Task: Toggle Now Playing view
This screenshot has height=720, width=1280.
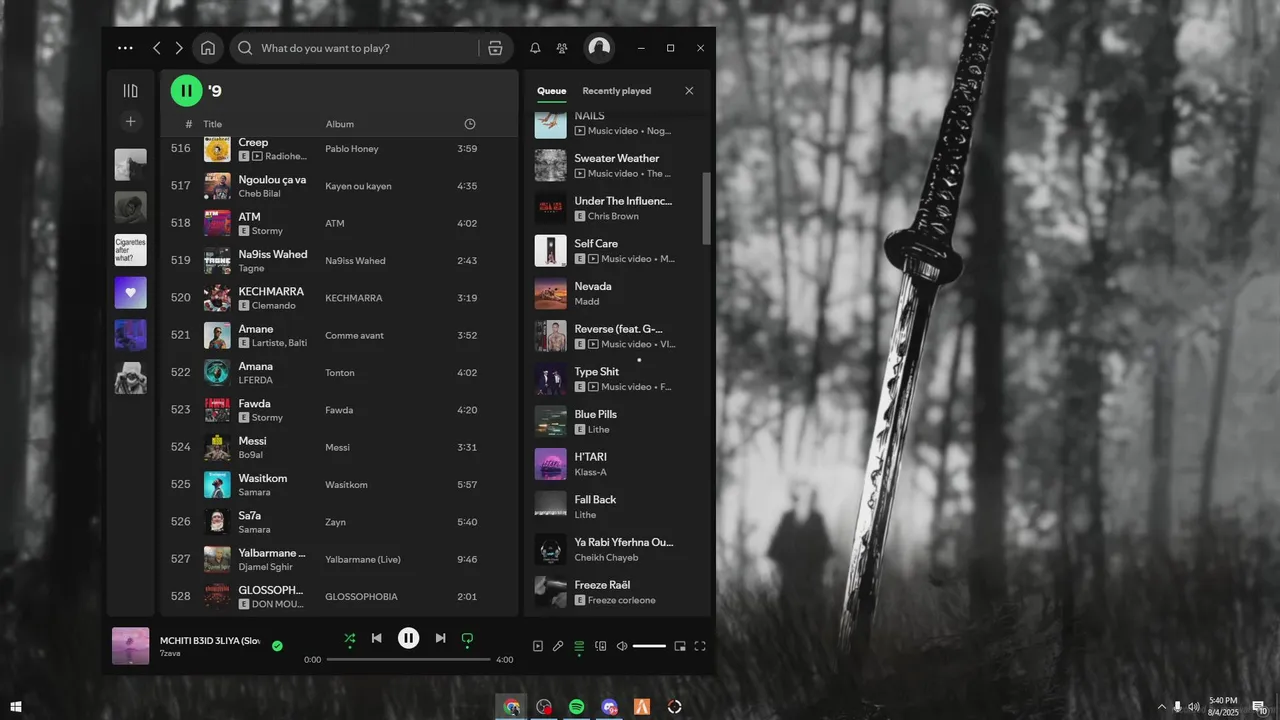Action: pyautogui.click(x=538, y=646)
